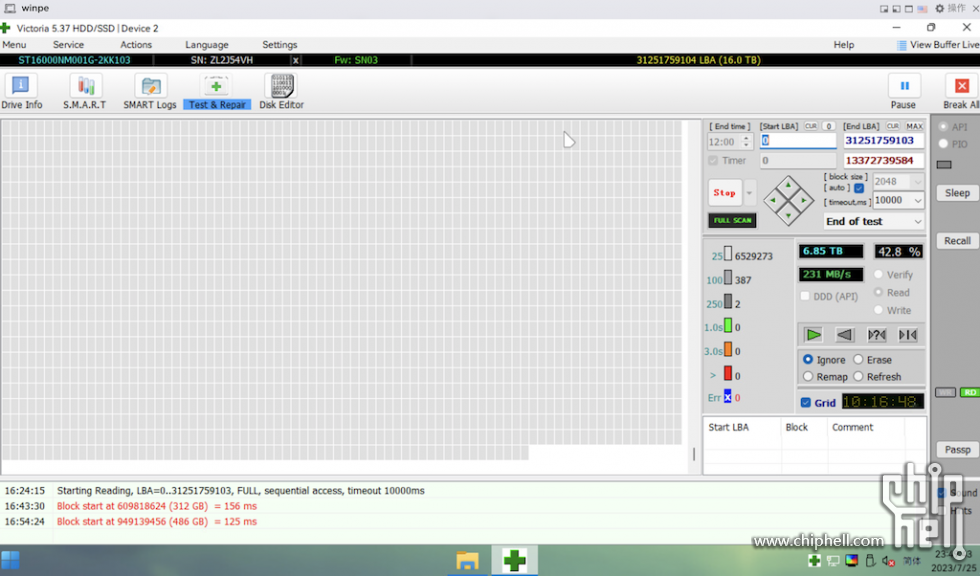980x576 pixels.
Task: Switch to Test & Repair view
Action: 217,92
